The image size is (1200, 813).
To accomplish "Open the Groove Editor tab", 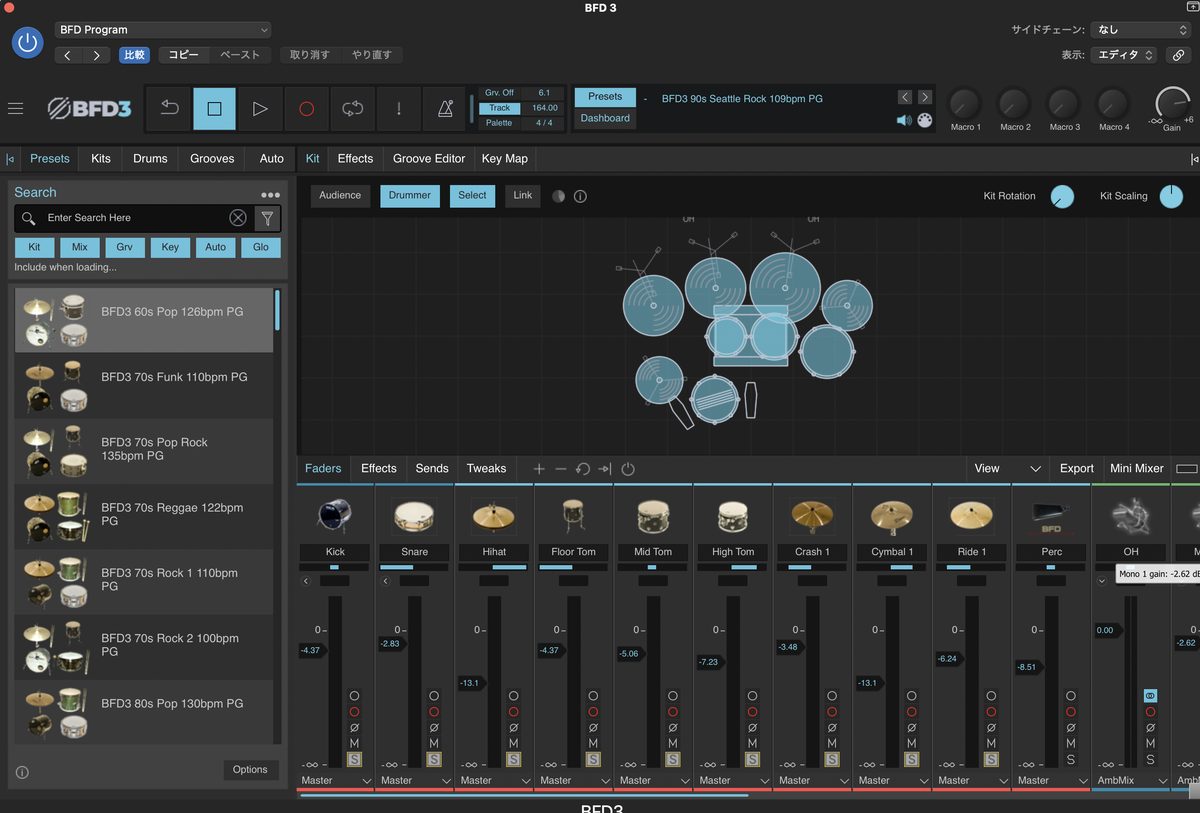I will 429,159.
